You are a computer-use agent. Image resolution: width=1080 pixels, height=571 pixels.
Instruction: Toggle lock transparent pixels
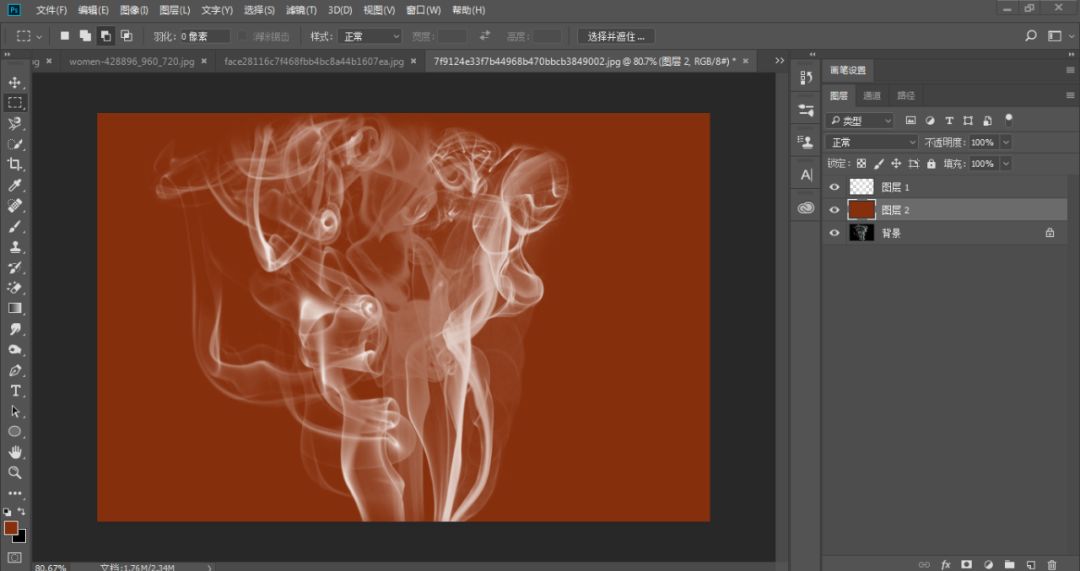[x=861, y=164]
